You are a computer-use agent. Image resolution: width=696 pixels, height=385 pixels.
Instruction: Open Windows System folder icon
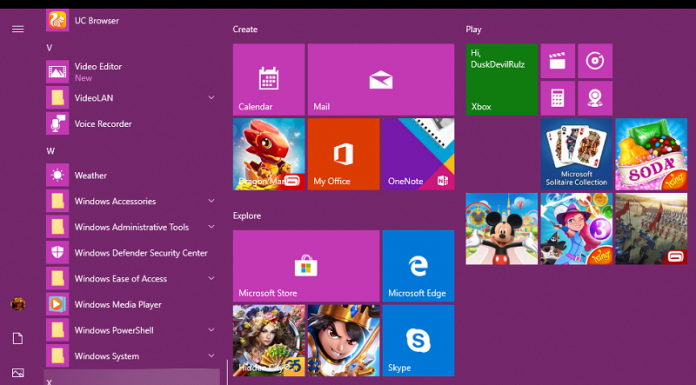tap(57, 356)
